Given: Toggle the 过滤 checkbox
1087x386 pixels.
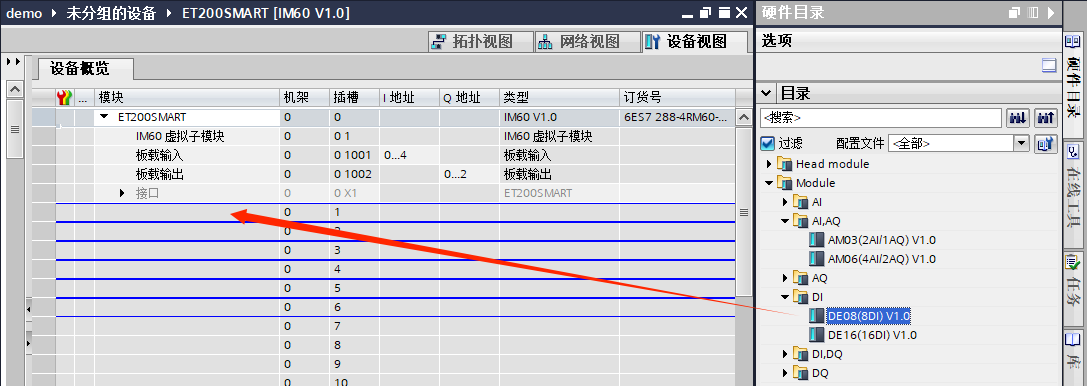Looking at the screenshot, I should click(x=767, y=143).
